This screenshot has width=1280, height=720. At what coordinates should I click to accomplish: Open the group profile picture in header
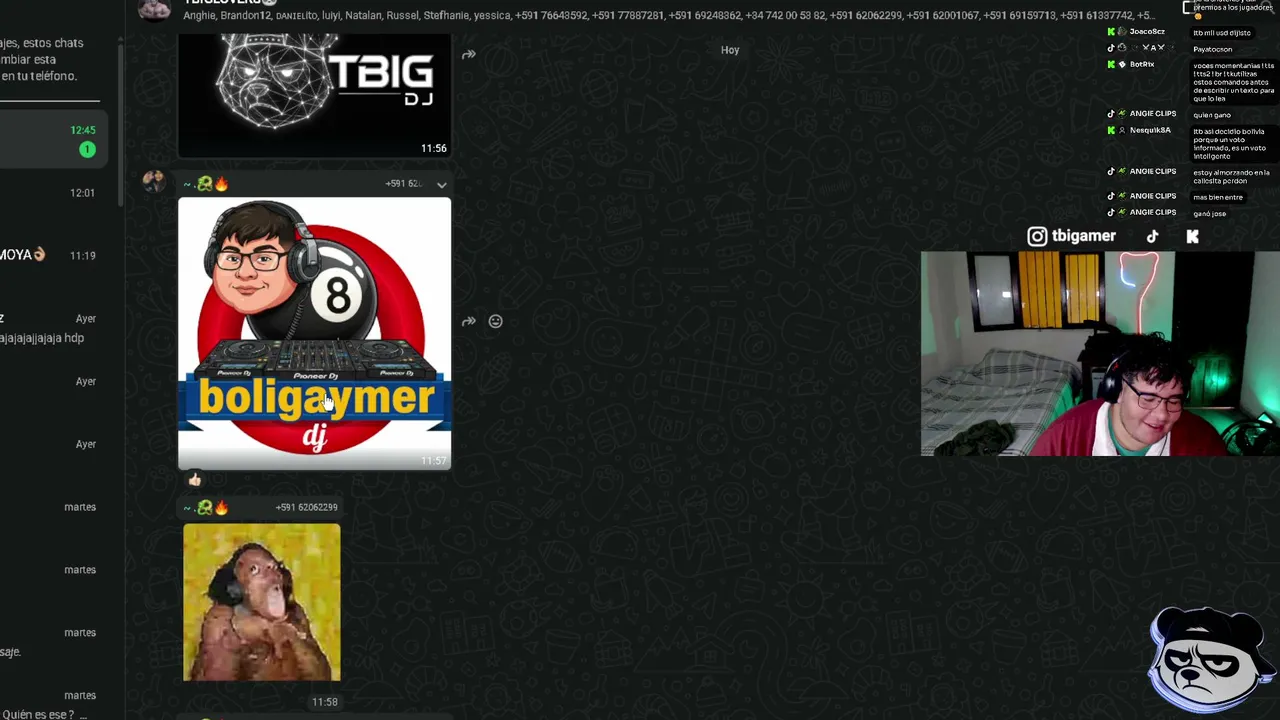pos(154,9)
